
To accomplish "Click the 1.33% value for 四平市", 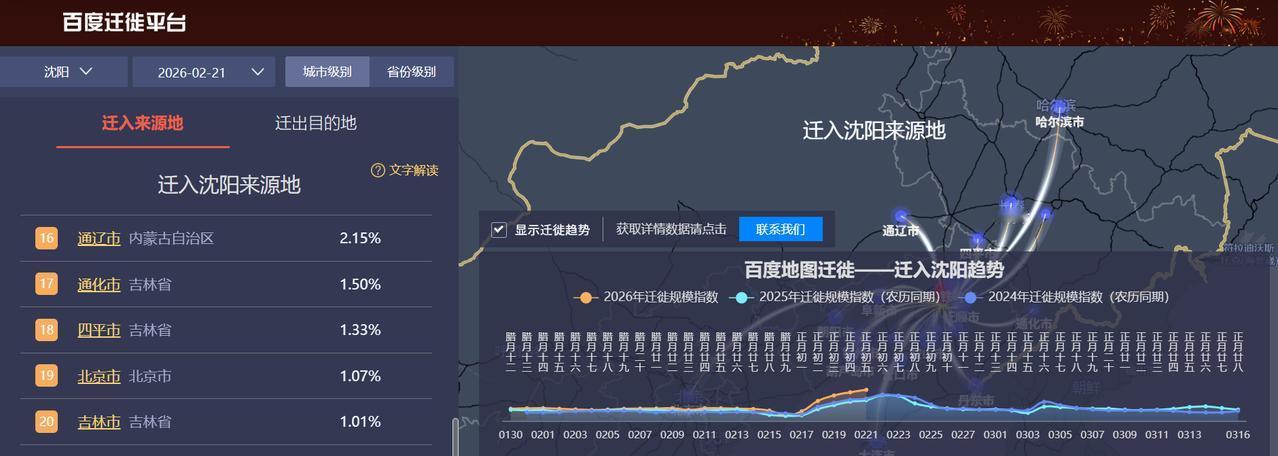I will click(x=360, y=330).
